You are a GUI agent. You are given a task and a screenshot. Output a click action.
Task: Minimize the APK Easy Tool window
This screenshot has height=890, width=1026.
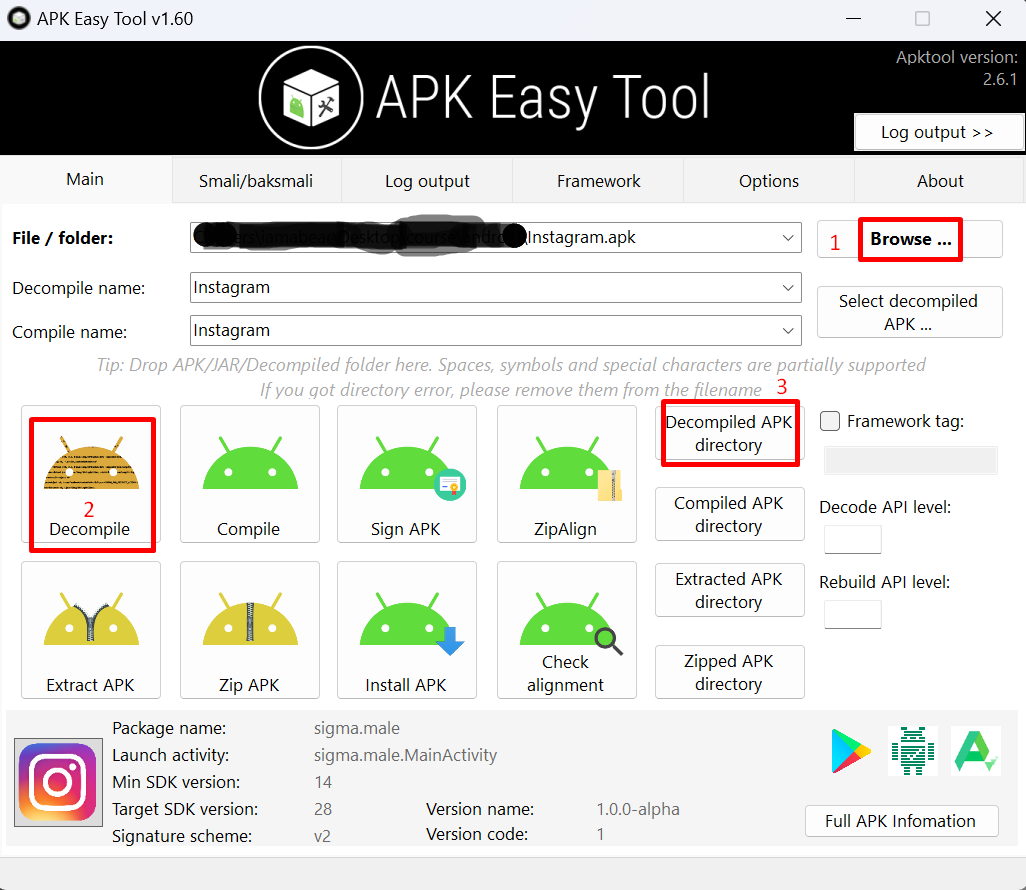(x=853, y=18)
